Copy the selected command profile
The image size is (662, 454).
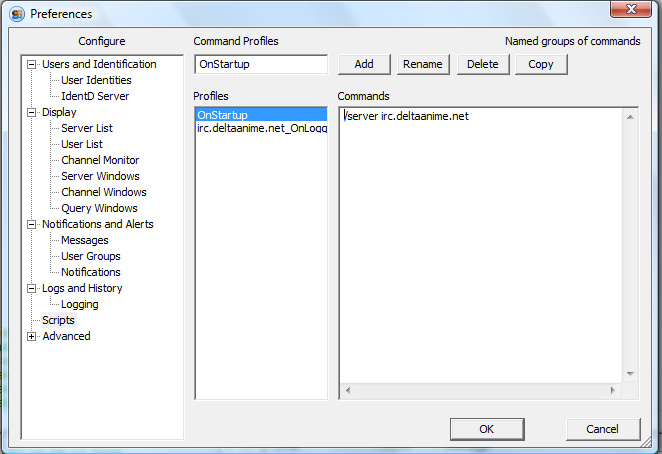click(x=541, y=64)
